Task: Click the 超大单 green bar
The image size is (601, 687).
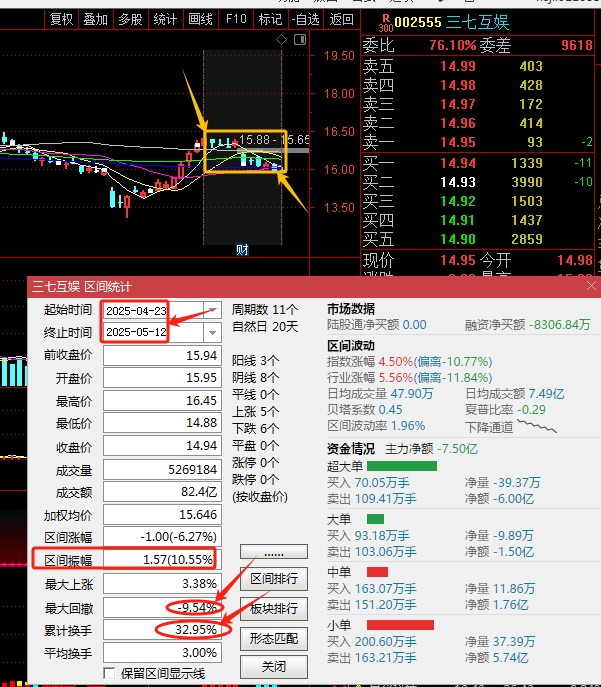Action: point(402,466)
